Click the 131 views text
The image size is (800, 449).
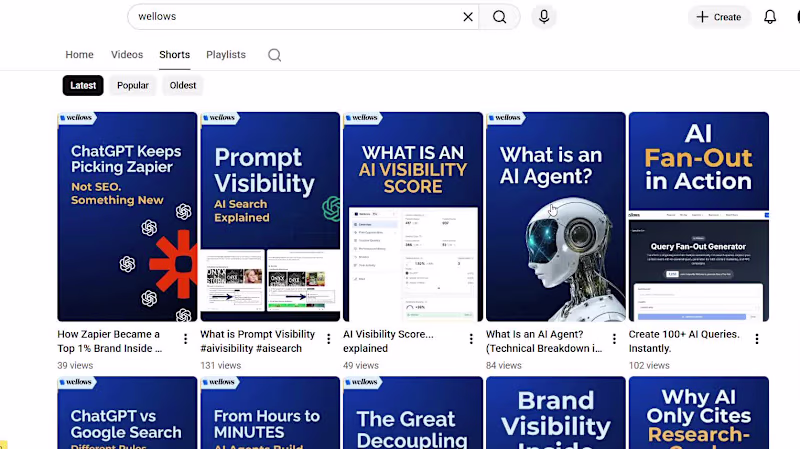click(220, 365)
